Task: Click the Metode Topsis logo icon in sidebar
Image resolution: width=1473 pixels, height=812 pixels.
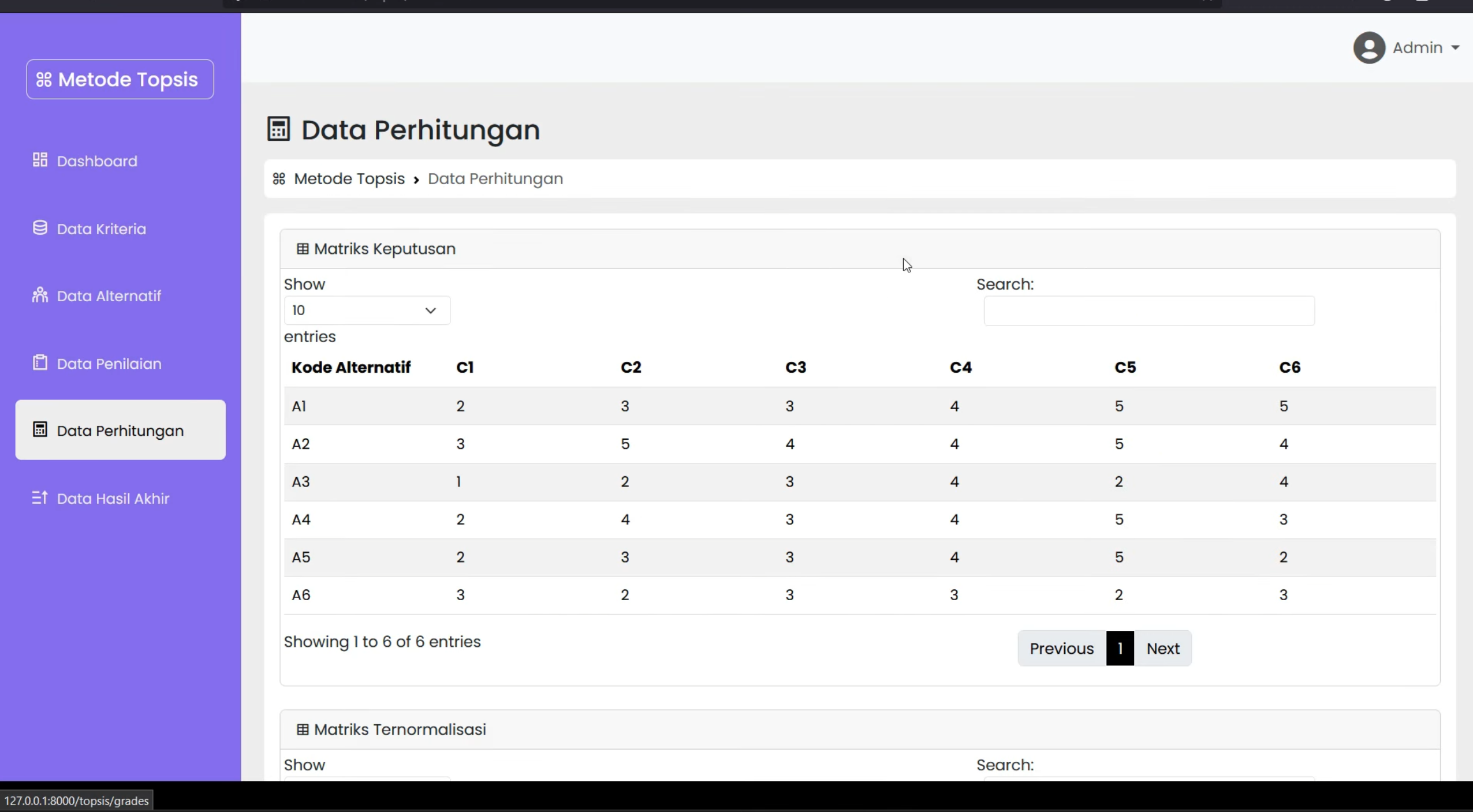Action: click(44, 80)
